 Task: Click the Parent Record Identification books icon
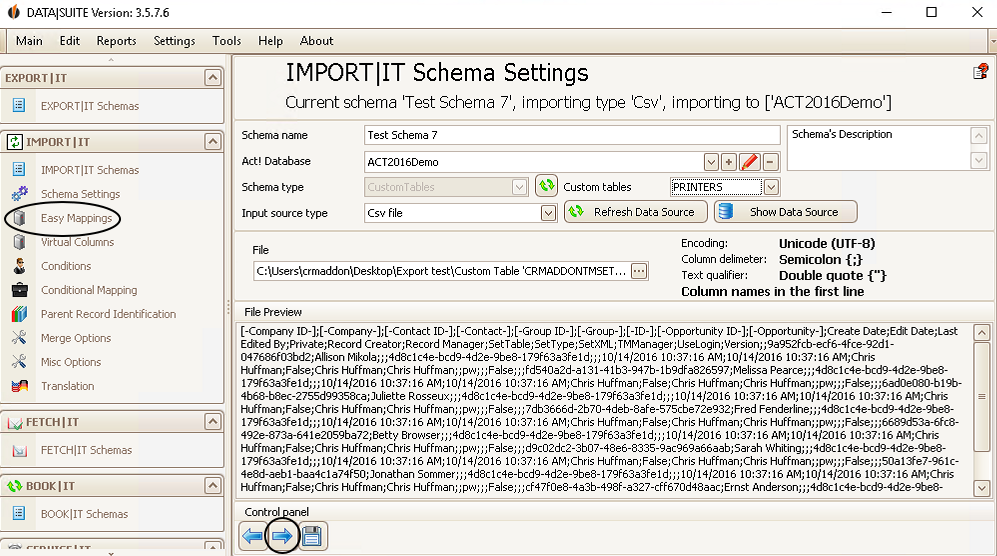pyautogui.click(x=20, y=314)
